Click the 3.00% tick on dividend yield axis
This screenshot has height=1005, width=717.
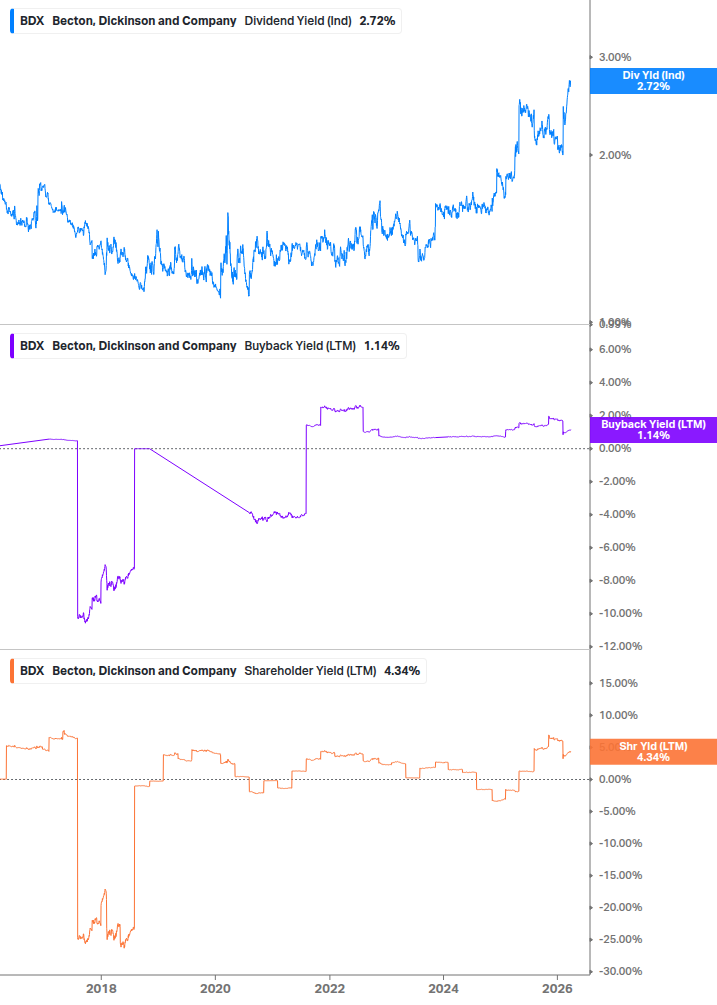coord(614,57)
